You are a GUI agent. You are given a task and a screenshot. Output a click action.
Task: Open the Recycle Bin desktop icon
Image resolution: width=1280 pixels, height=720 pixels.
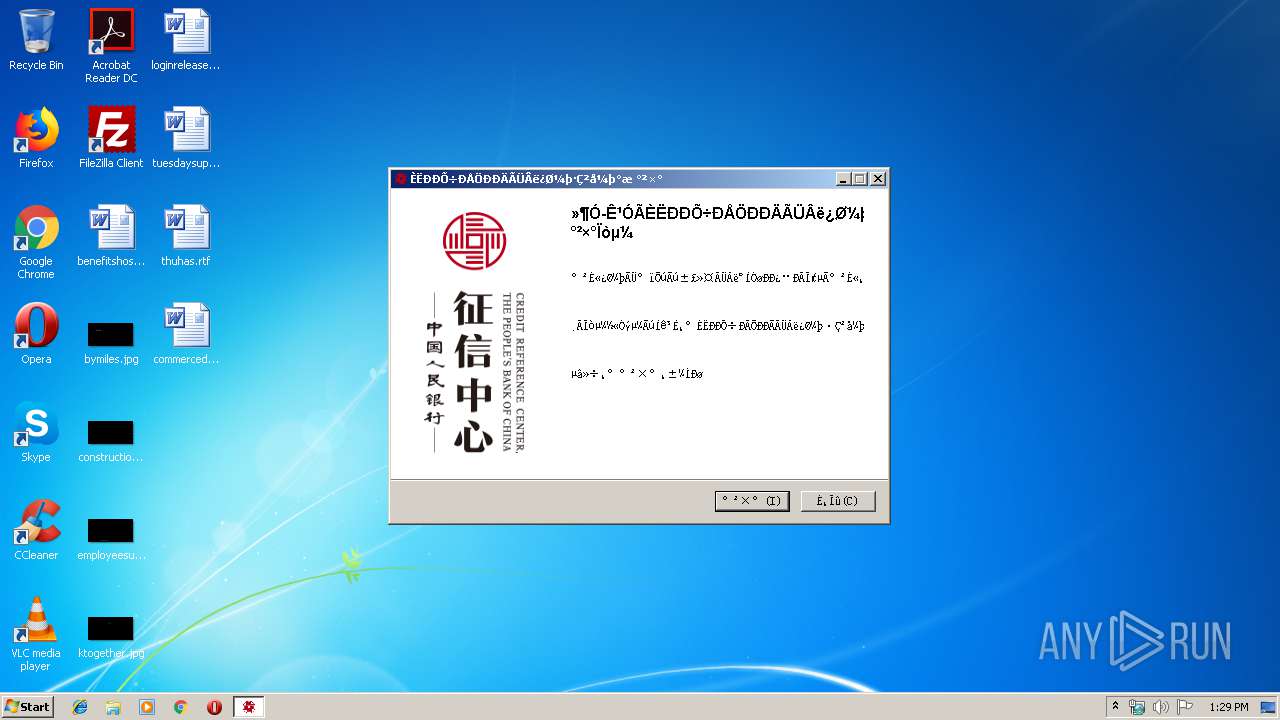click(x=36, y=40)
